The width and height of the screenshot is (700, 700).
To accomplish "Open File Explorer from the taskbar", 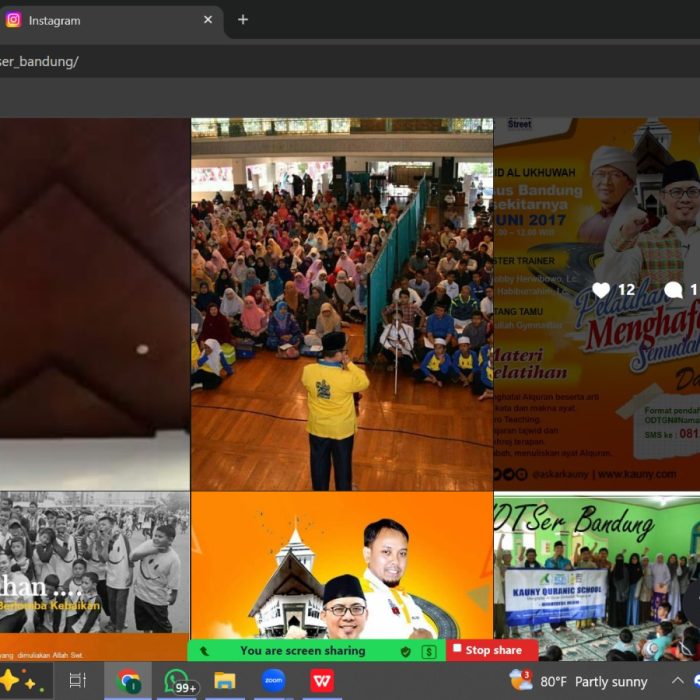I will click(225, 681).
